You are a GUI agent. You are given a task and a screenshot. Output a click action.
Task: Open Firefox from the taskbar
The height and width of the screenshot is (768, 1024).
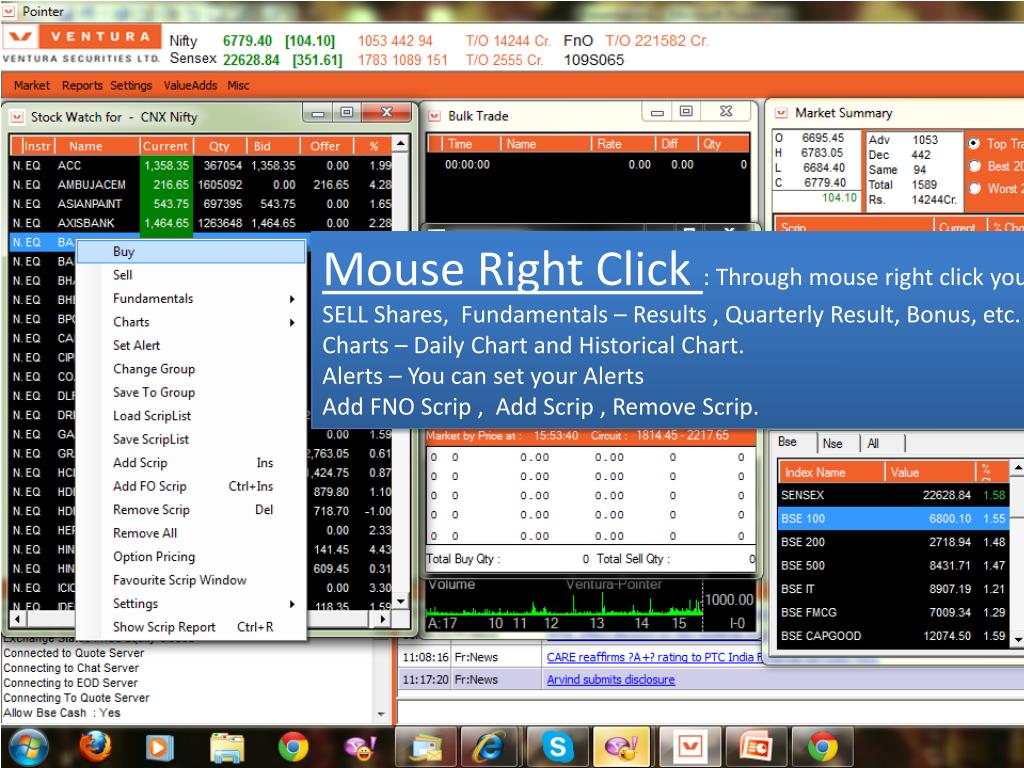click(95, 746)
